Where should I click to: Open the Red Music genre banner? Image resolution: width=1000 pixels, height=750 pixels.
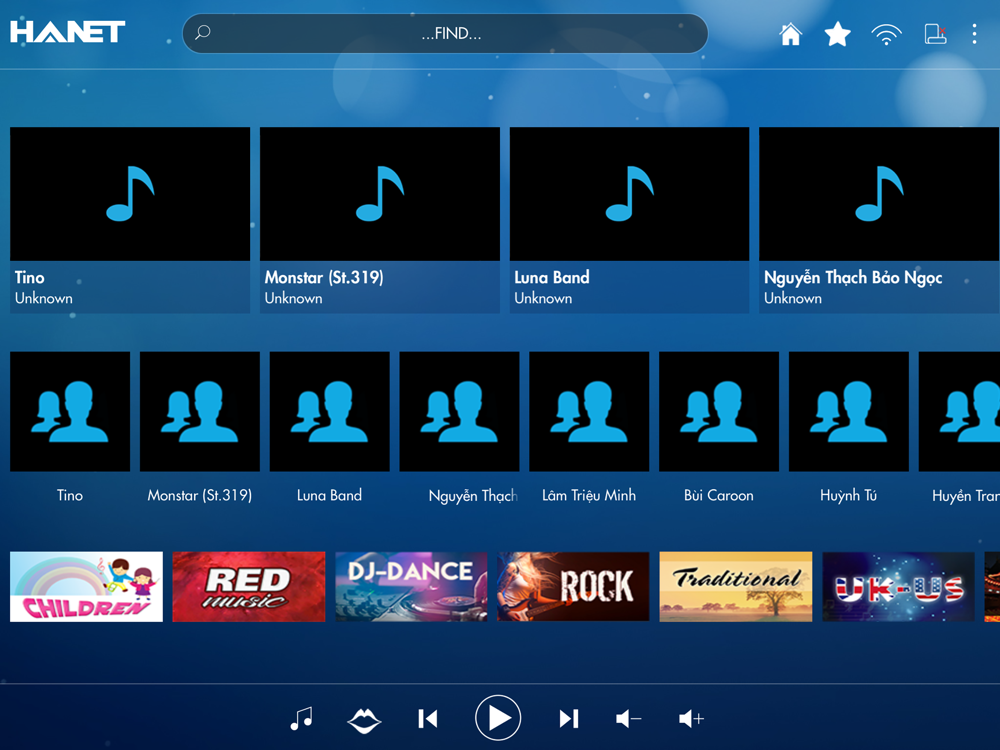click(x=249, y=587)
